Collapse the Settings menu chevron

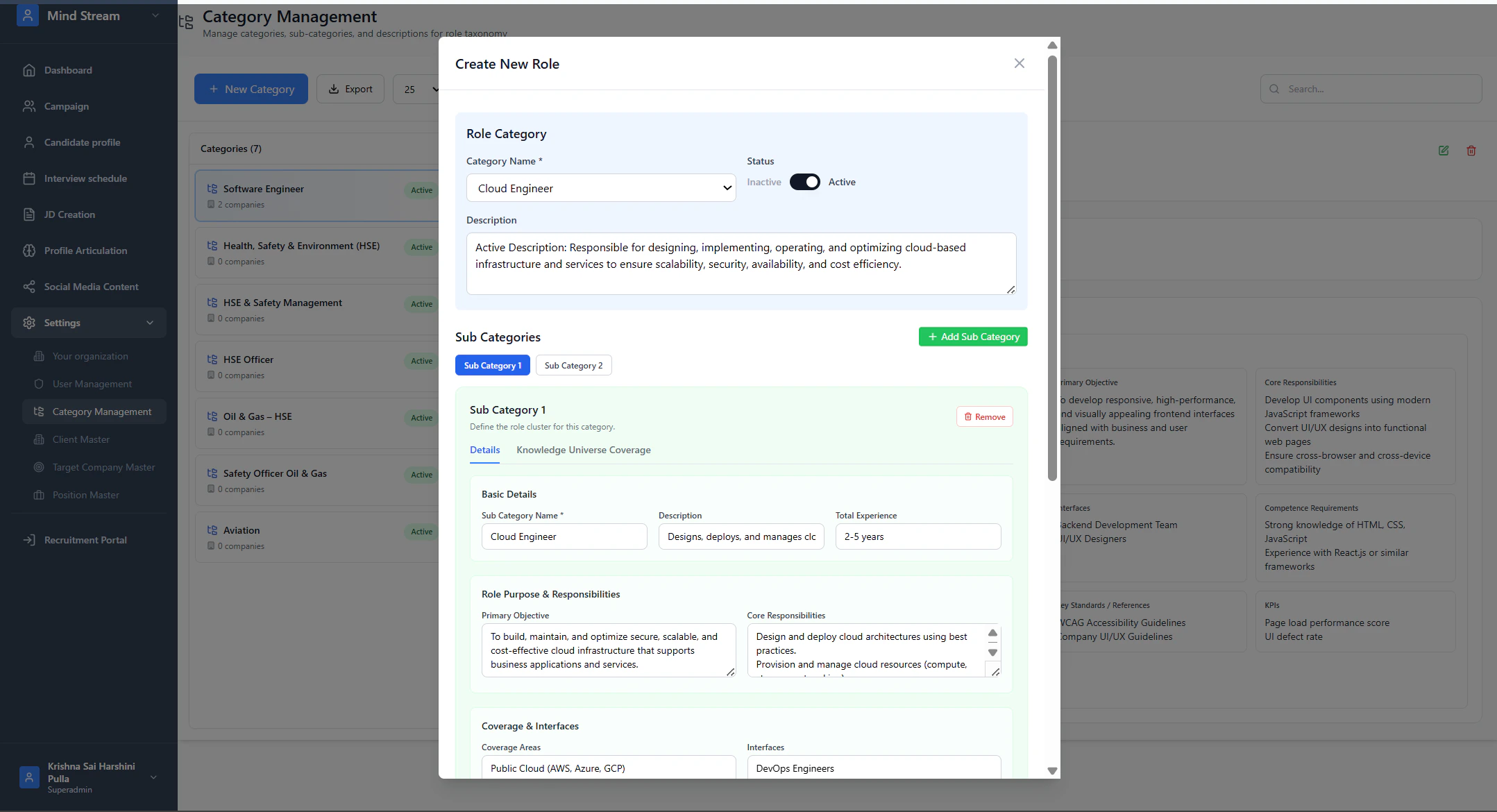(x=150, y=323)
